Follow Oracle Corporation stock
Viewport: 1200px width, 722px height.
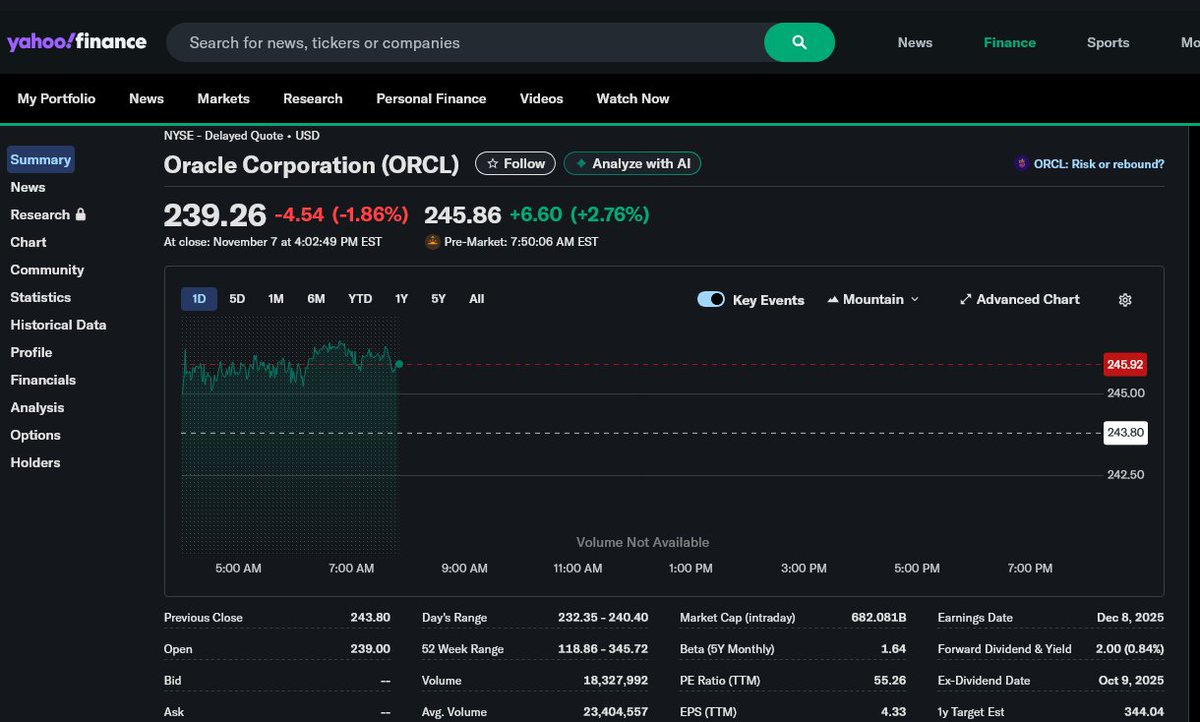515,163
